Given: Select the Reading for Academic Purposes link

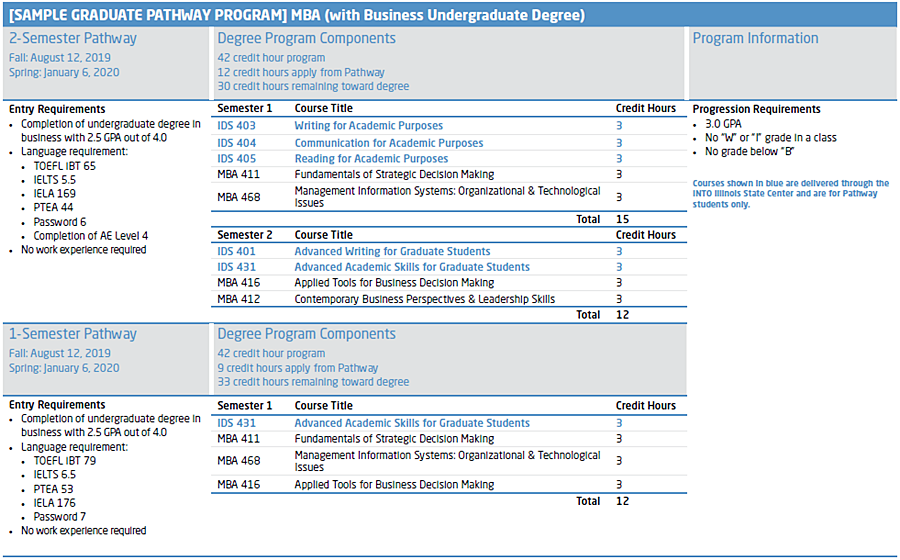Looking at the screenshot, I should tap(371, 159).
